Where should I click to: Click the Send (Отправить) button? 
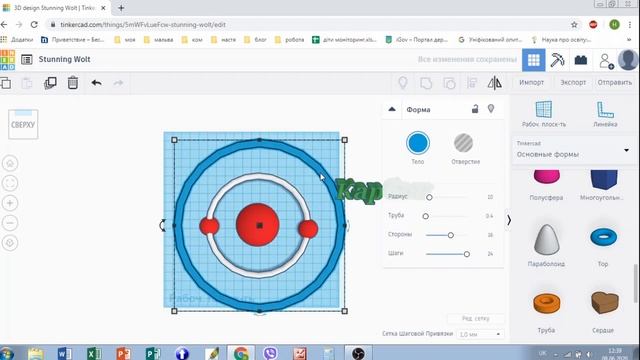[615, 82]
